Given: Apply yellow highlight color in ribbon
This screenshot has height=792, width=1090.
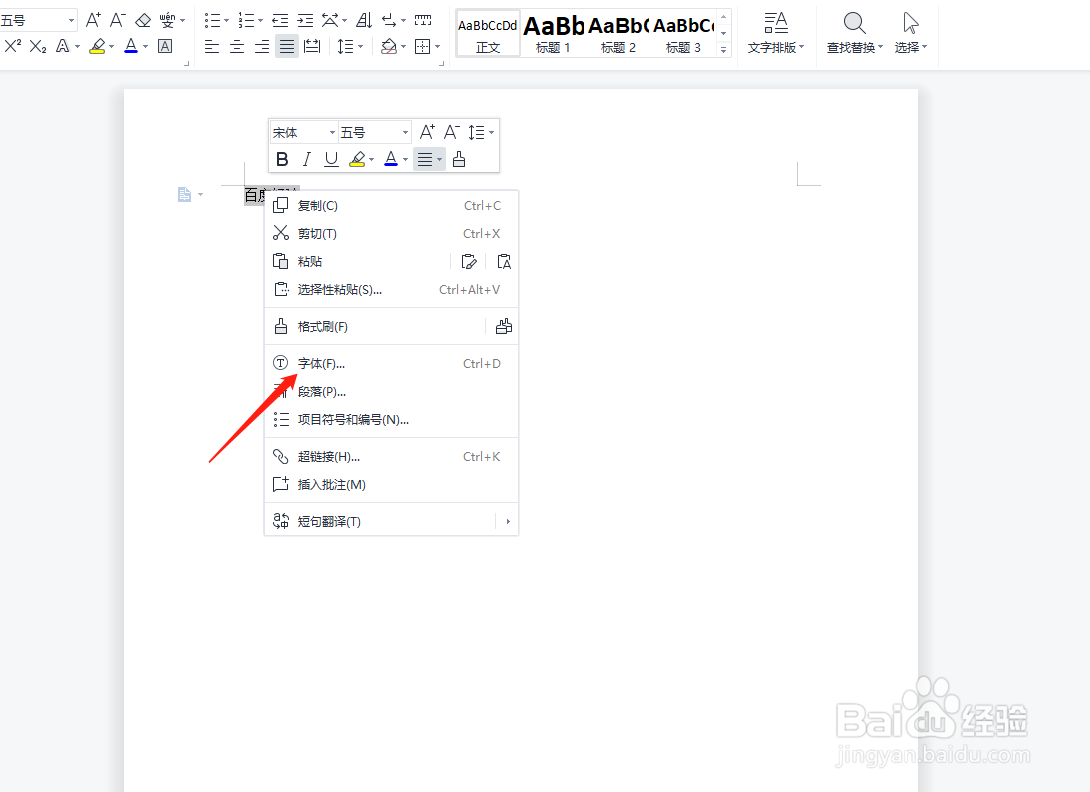Looking at the screenshot, I should [x=97, y=47].
